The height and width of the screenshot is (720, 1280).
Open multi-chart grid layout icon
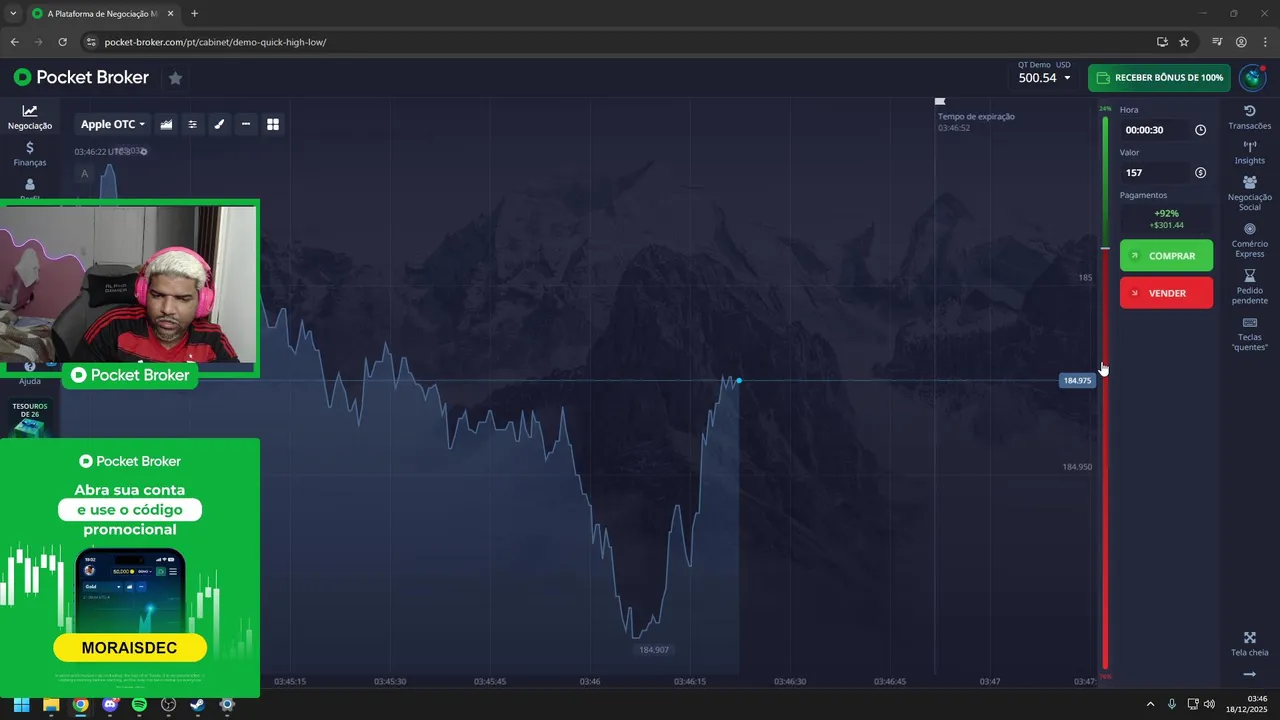pyautogui.click(x=272, y=124)
